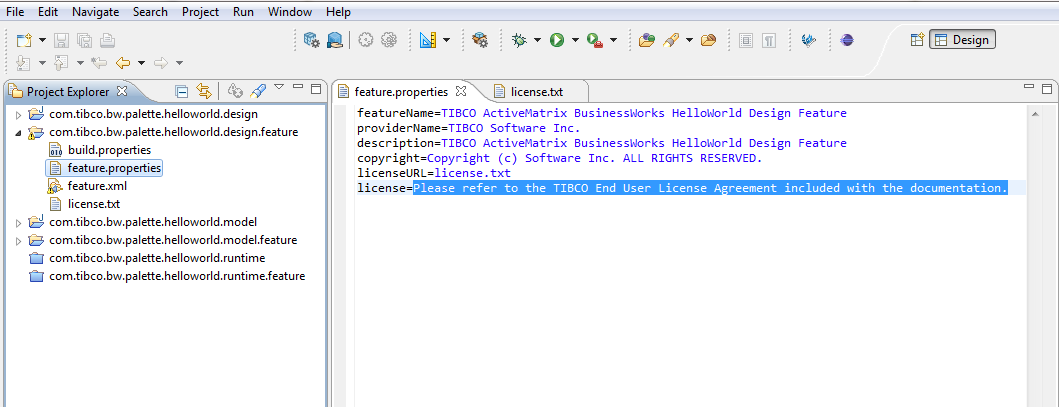The height and width of the screenshot is (407, 1059).
Task: Click the folder with spheres toolbar icon
Action: pos(647,40)
